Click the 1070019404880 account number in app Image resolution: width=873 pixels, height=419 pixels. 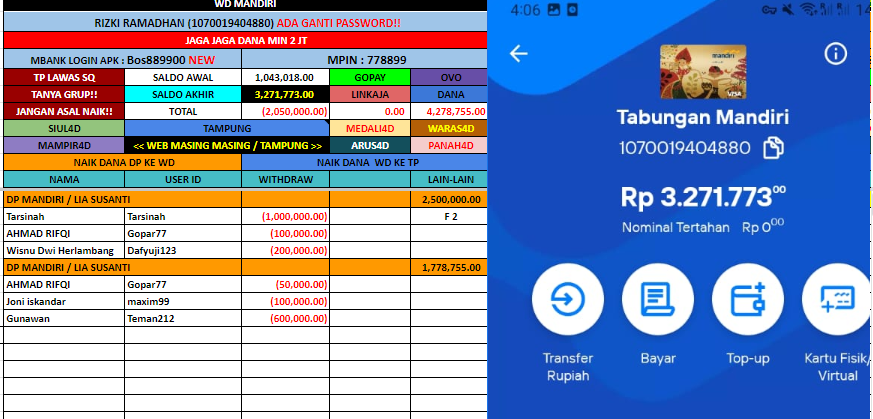click(685, 148)
